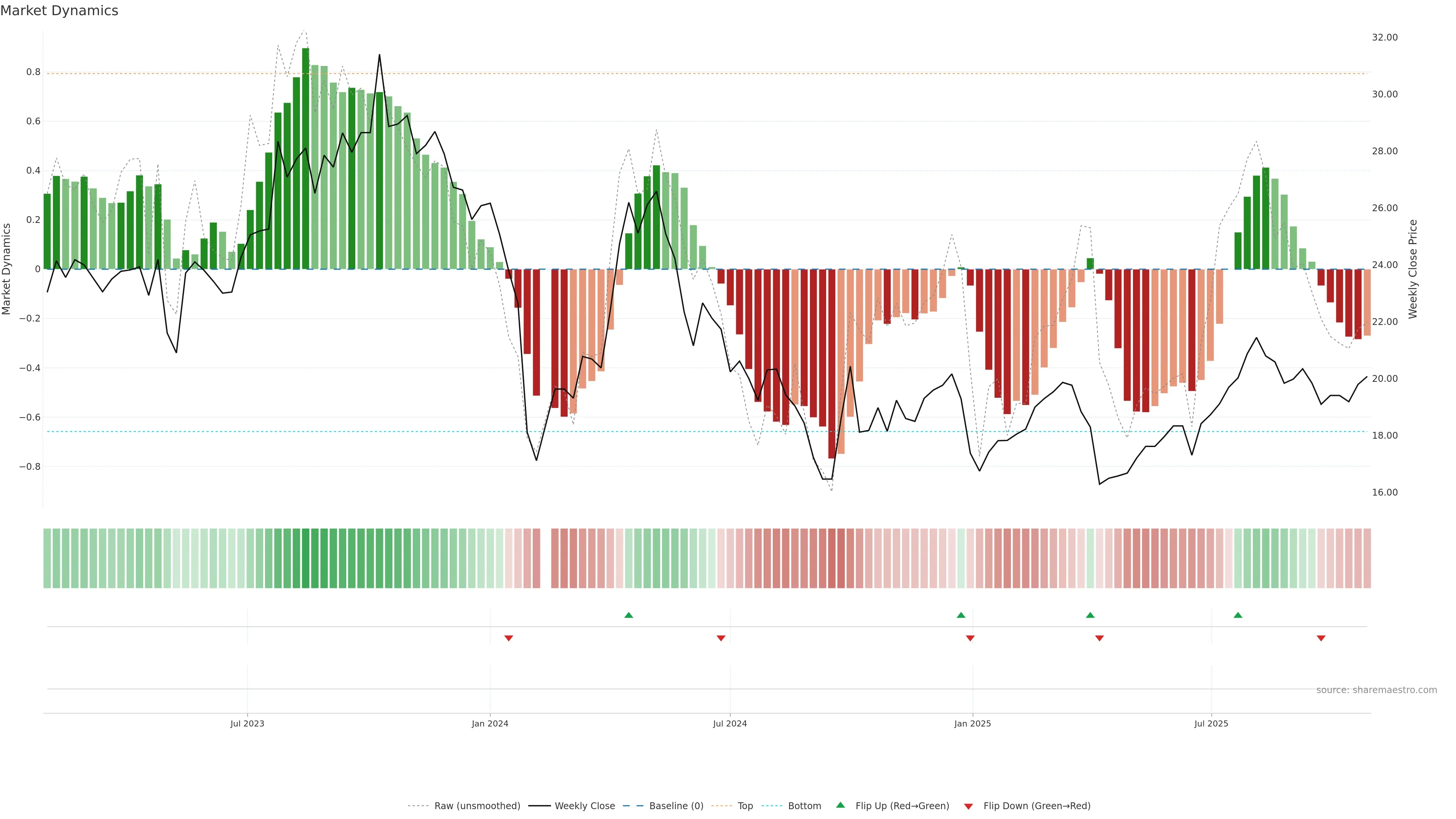Click the Jul 2023 x-axis label
The image size is (1456, 819).
[247, 723]
